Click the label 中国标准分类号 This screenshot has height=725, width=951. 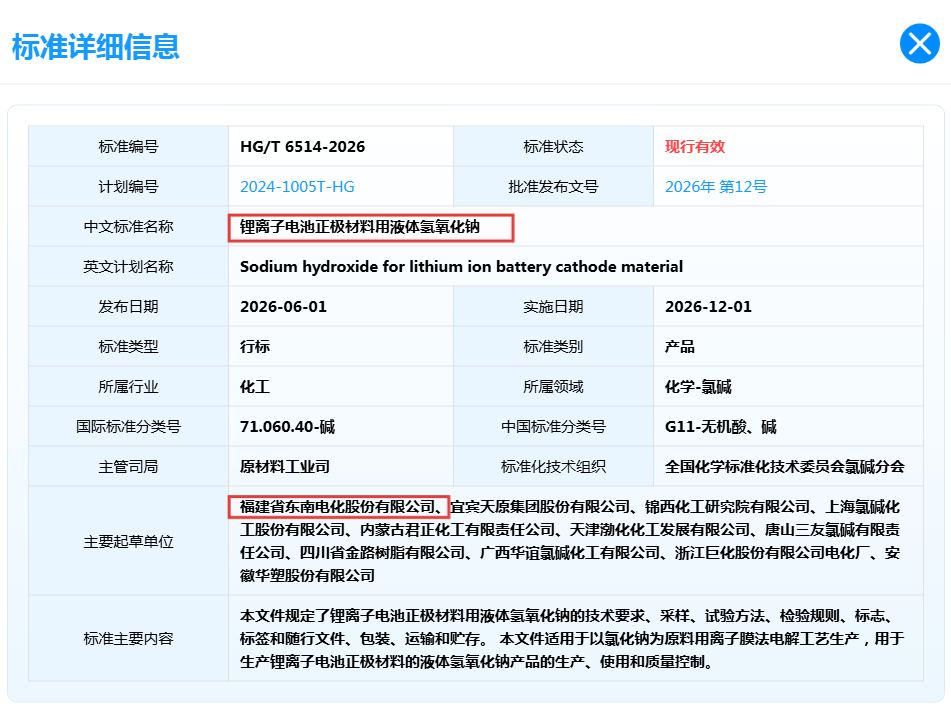(553, 427)
